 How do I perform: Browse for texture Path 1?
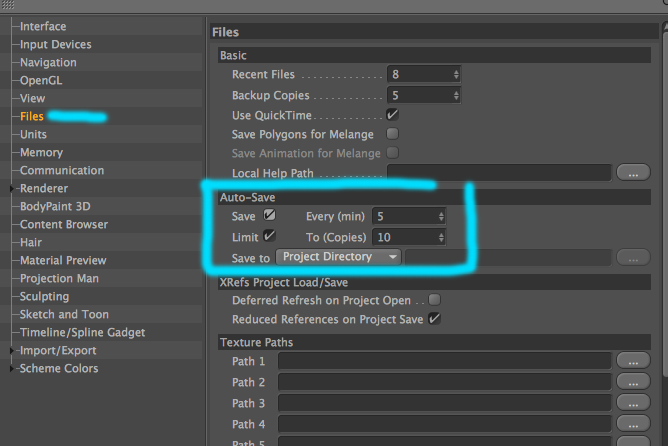click(633, 361)
